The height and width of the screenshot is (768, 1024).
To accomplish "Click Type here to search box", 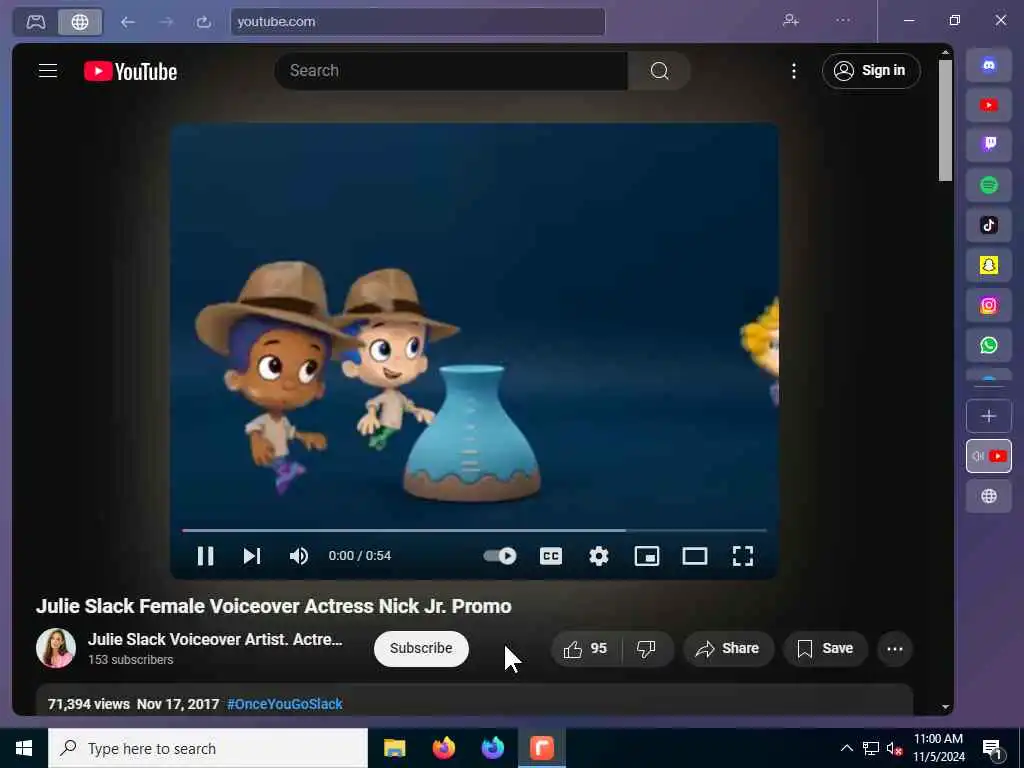I will (x=208, y=748).
